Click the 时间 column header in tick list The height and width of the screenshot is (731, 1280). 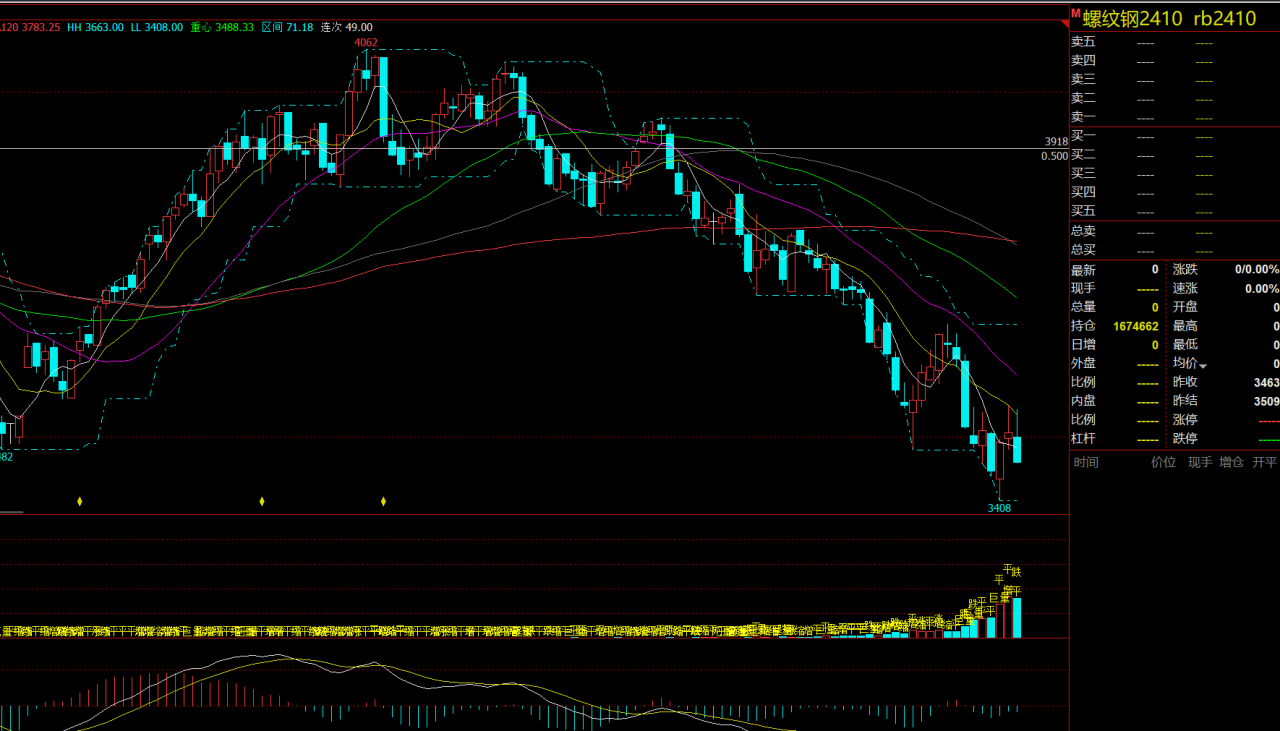tap(1086, 462)
